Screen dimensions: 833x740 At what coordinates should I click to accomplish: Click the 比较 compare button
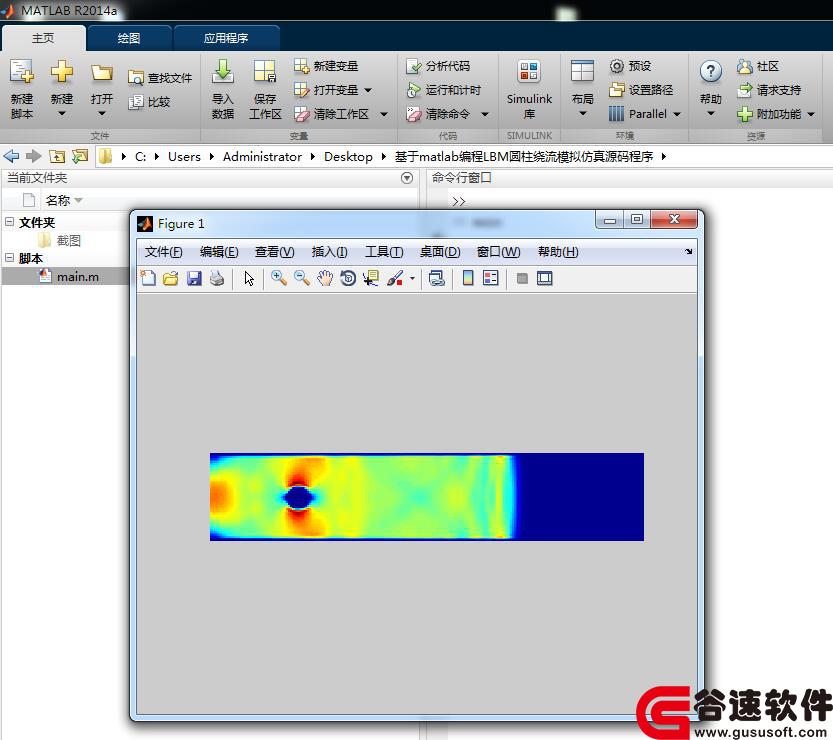coord(150,101)
